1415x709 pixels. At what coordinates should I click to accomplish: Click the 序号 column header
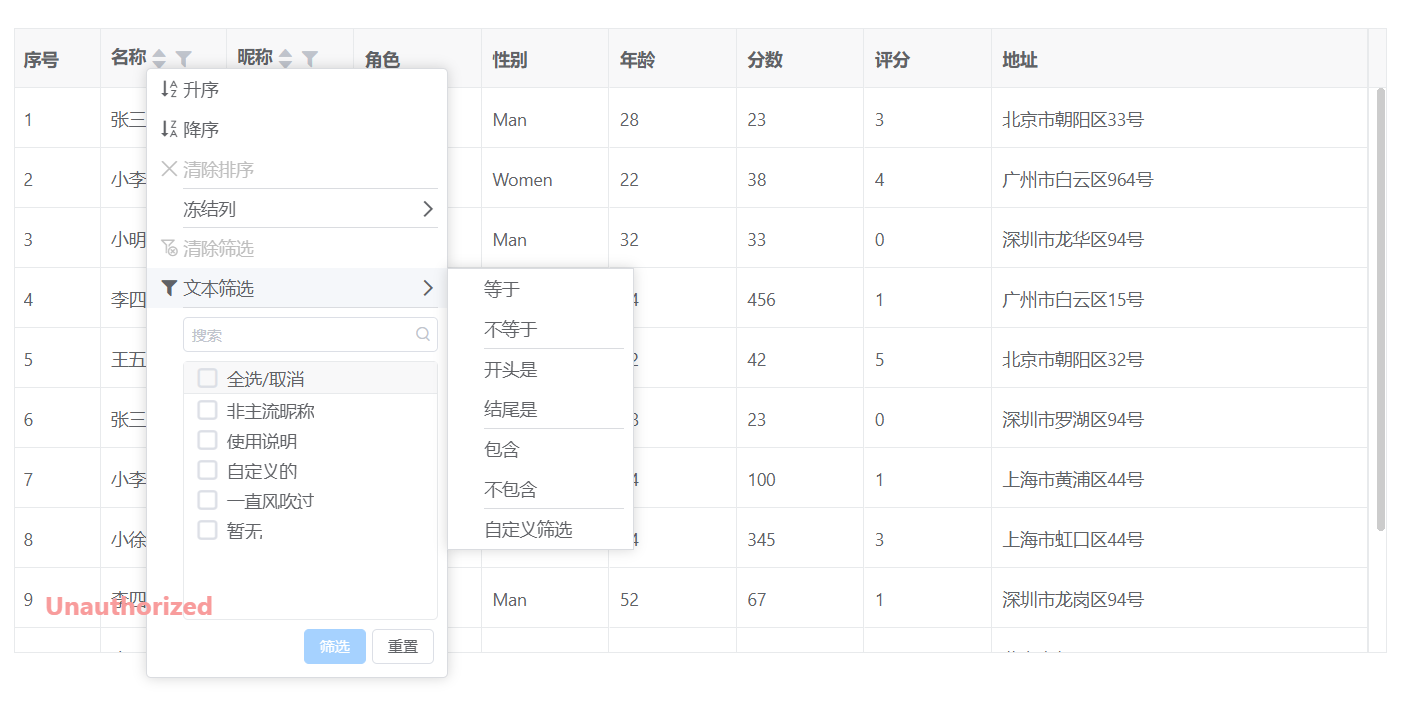coord(57,59)
